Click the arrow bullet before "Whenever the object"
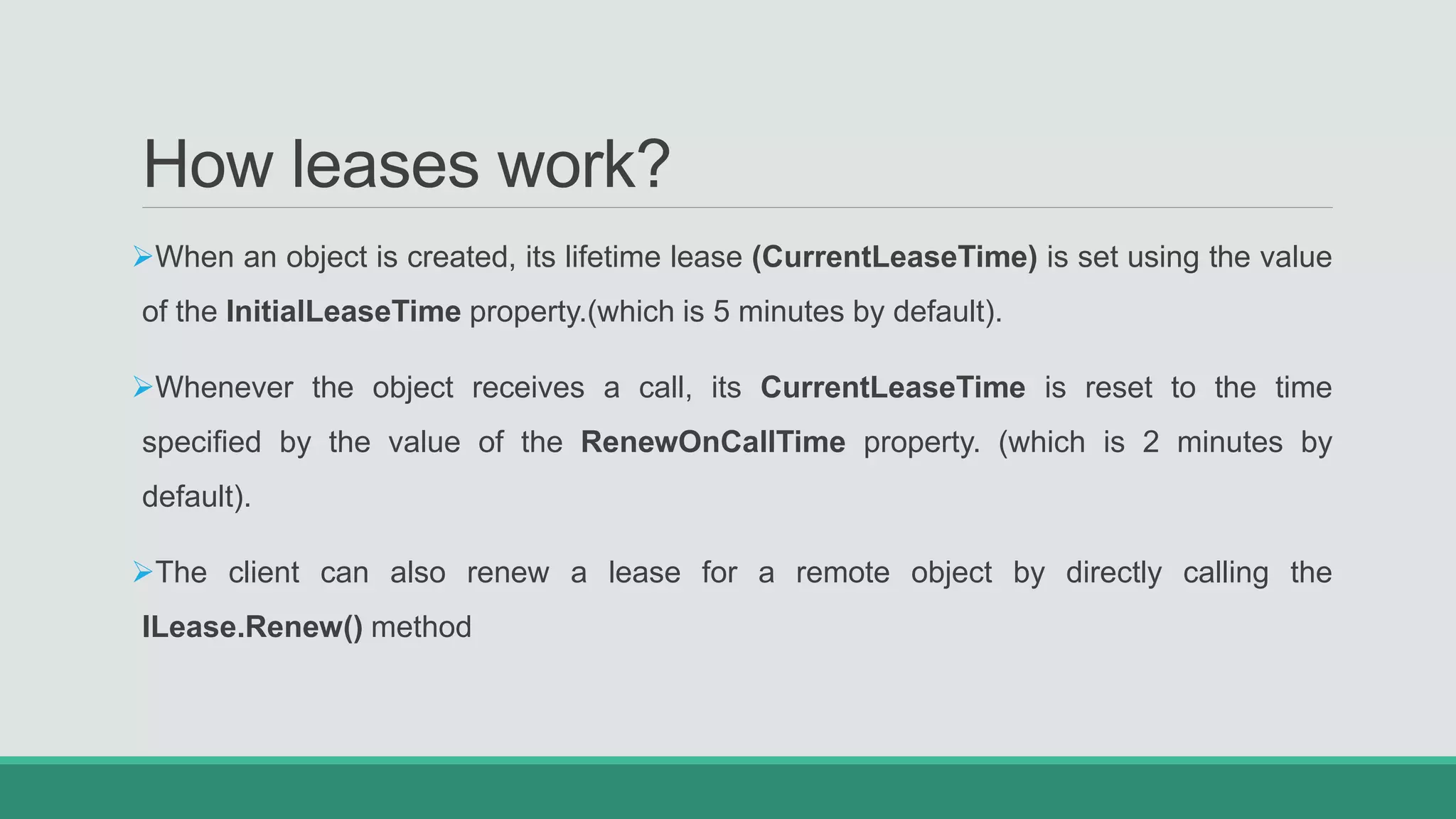1456x819 pixels. coord(142,387)
